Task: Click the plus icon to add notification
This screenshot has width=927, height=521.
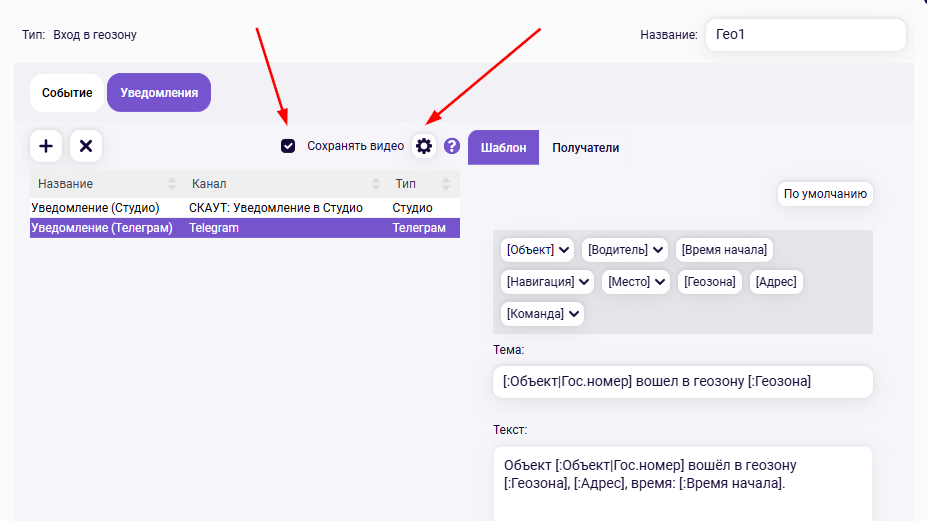Action: 46,146
